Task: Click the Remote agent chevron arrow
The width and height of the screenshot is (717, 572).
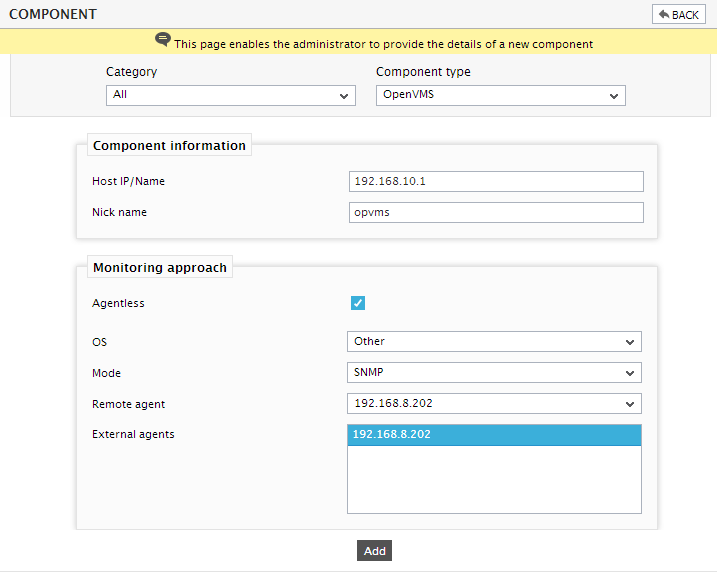Action: (x=630, y=404)
